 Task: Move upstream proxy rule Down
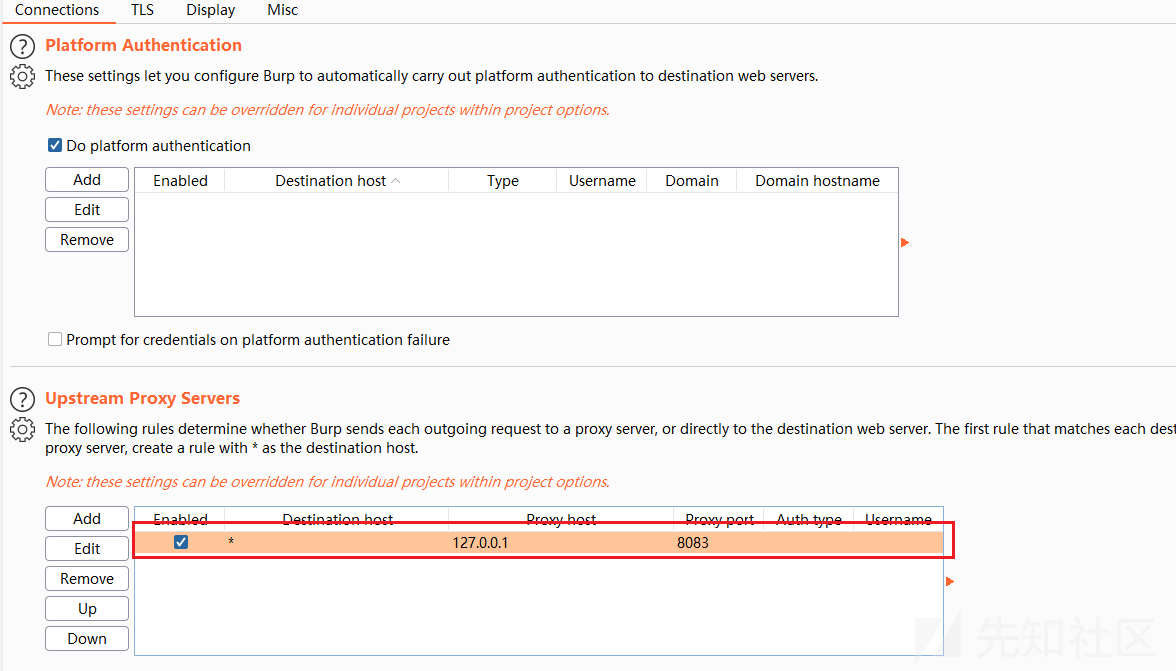point(87,639)
